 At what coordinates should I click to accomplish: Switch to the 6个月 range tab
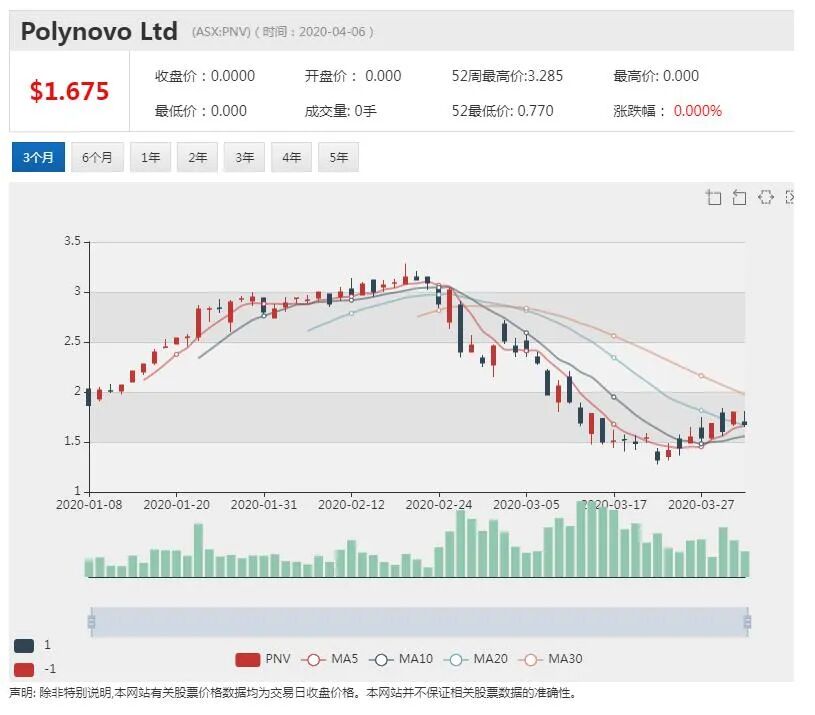tap(97, 157)
